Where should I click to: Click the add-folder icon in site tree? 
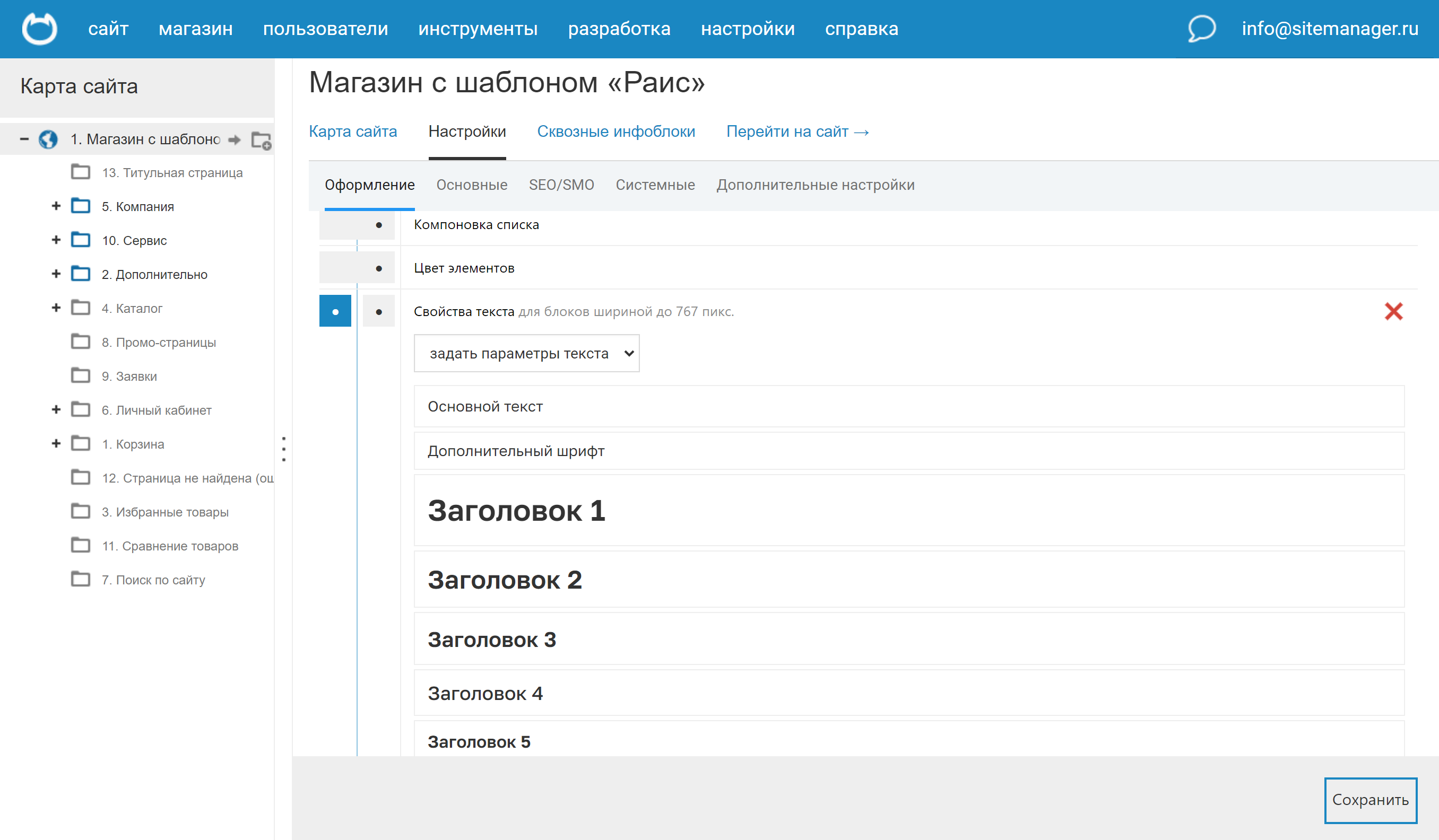262,141
